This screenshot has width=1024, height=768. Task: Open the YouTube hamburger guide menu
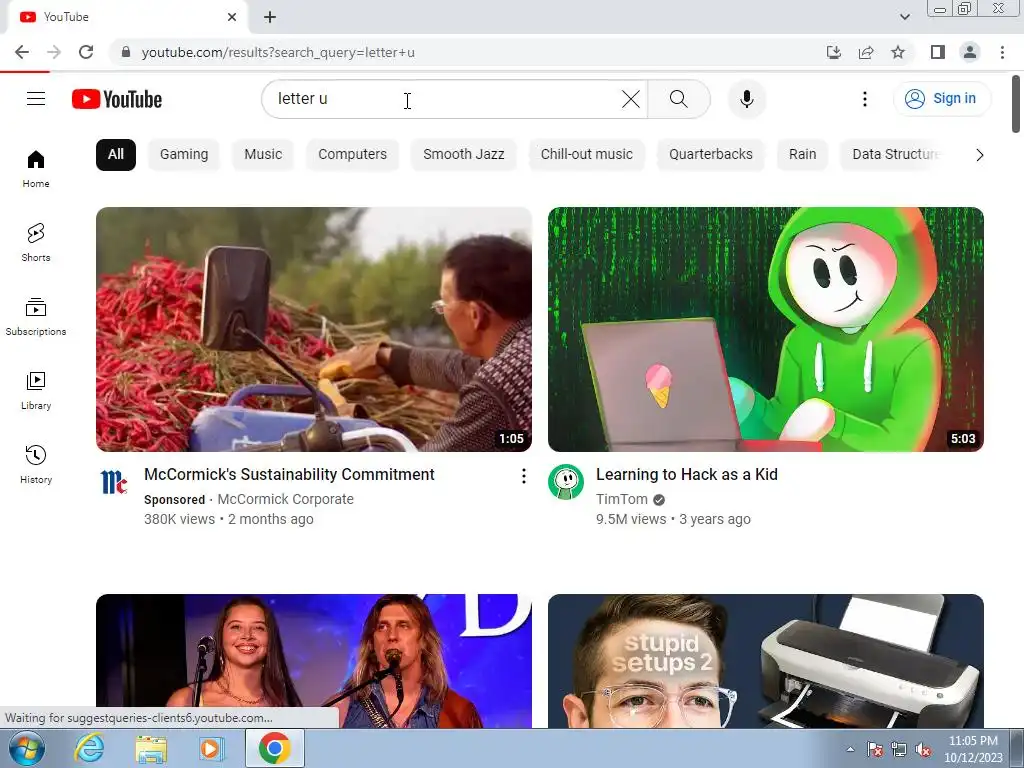36,99
